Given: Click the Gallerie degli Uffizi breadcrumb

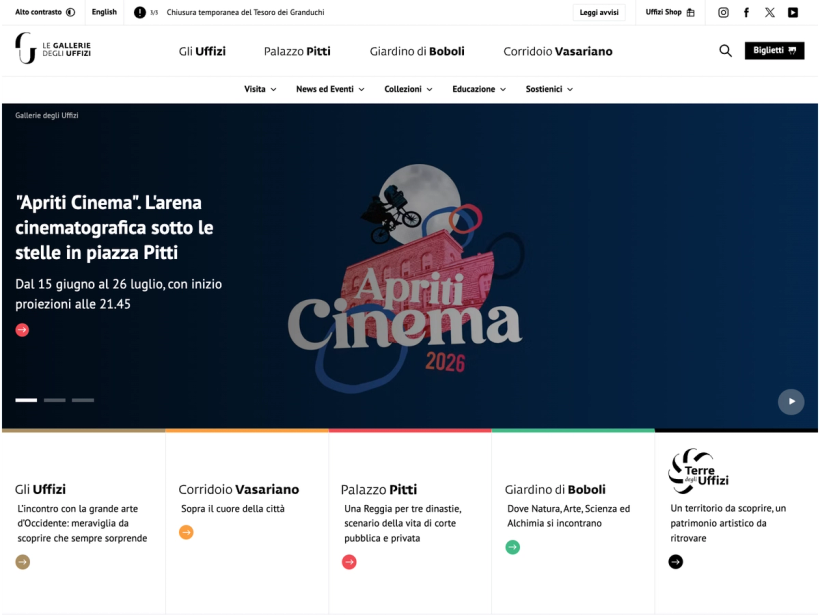Looking at the screenshot, I should coord(47,116).
